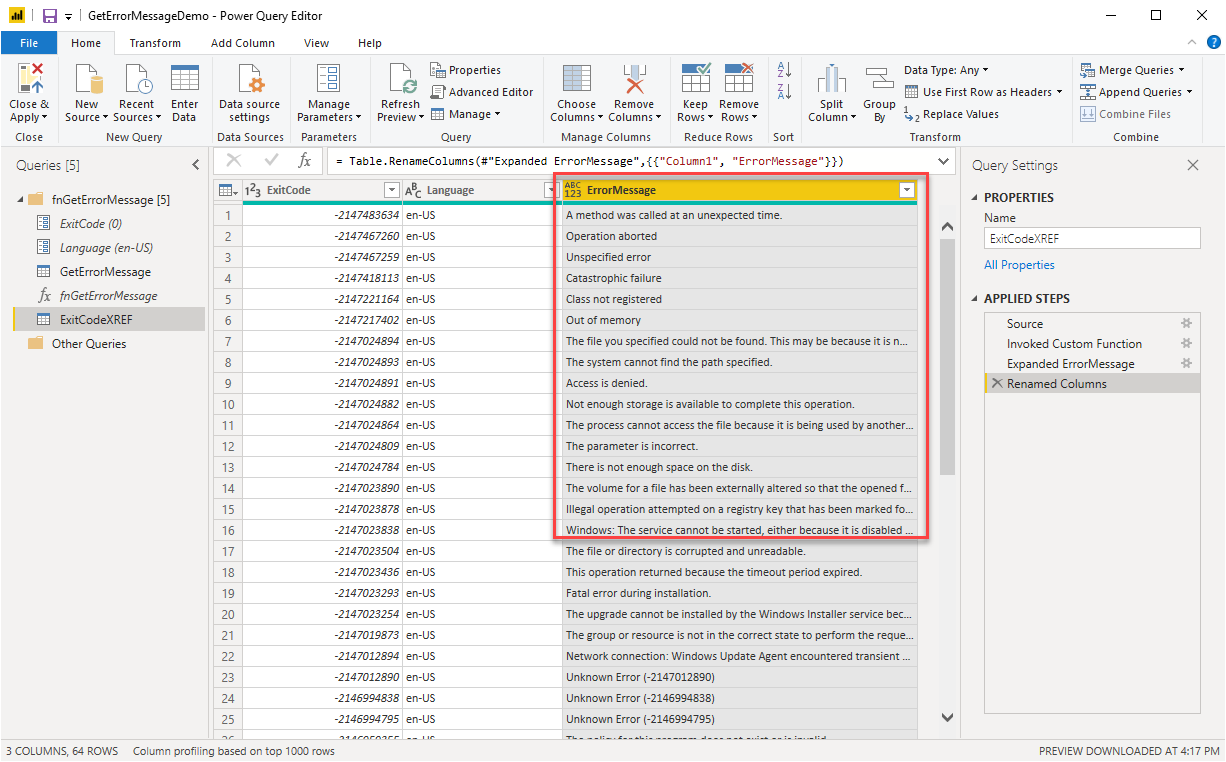Click the Keep Rows icon
This screenshot has height=762, width=1226.
(x=695, y=79)
